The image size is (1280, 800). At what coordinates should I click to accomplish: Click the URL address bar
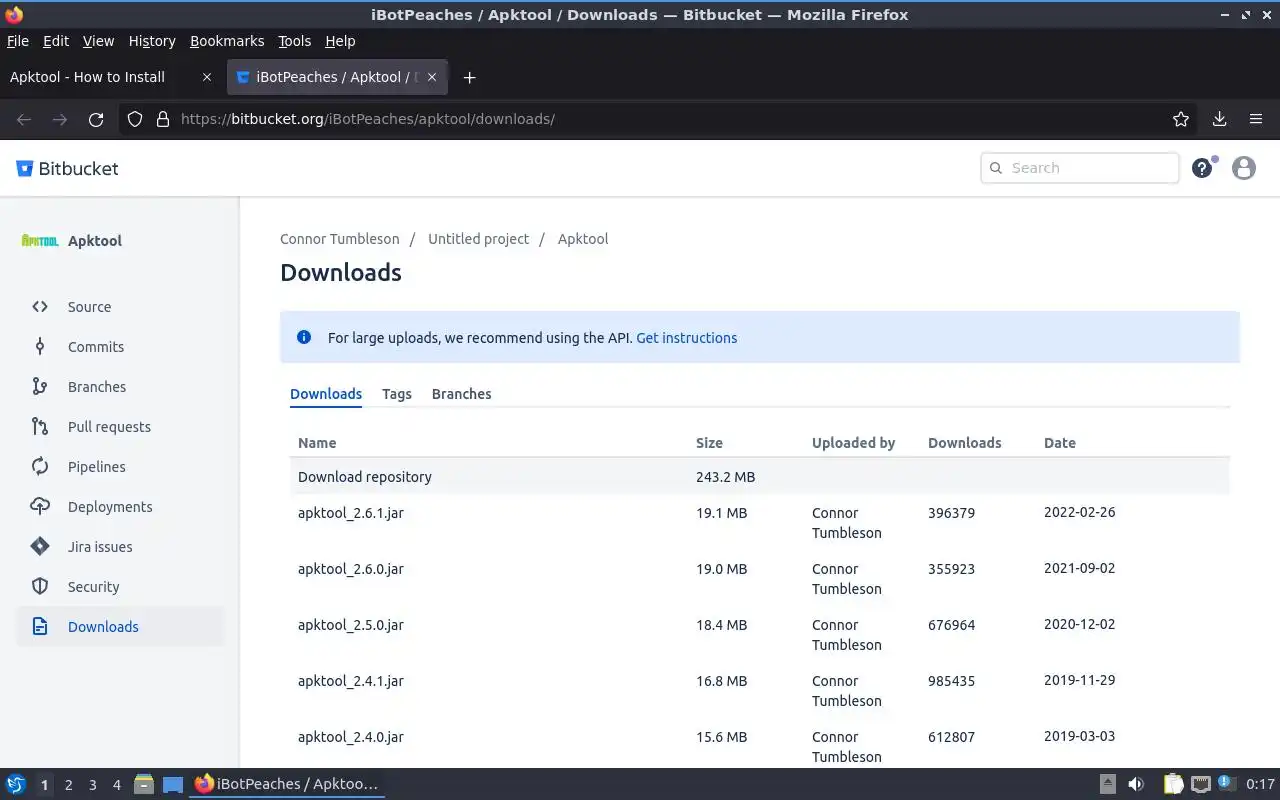pos(660,119)
